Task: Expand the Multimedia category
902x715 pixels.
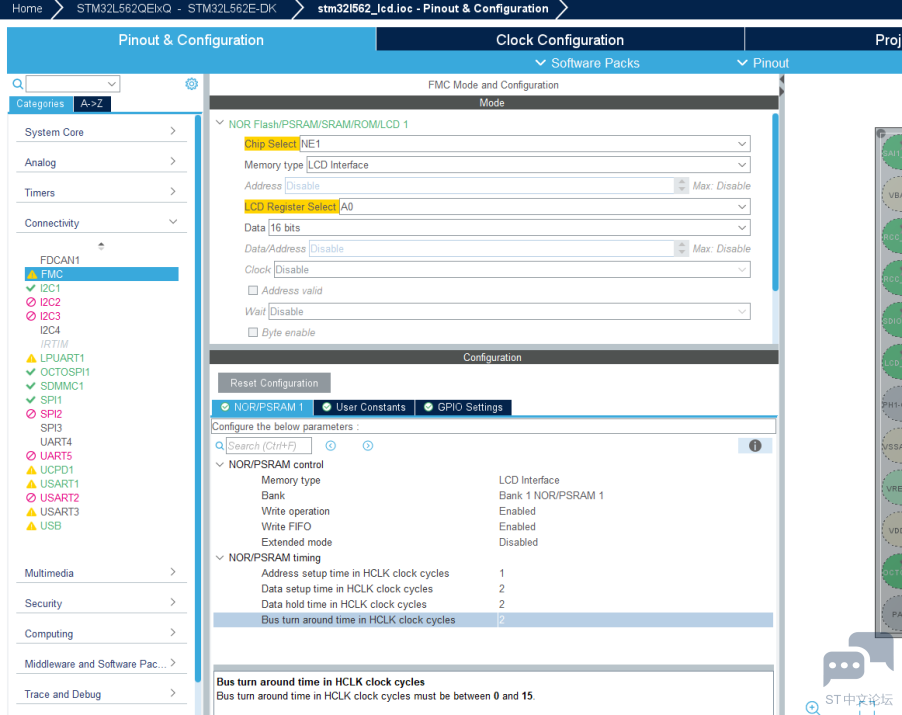Action: (x=173, y=572)
